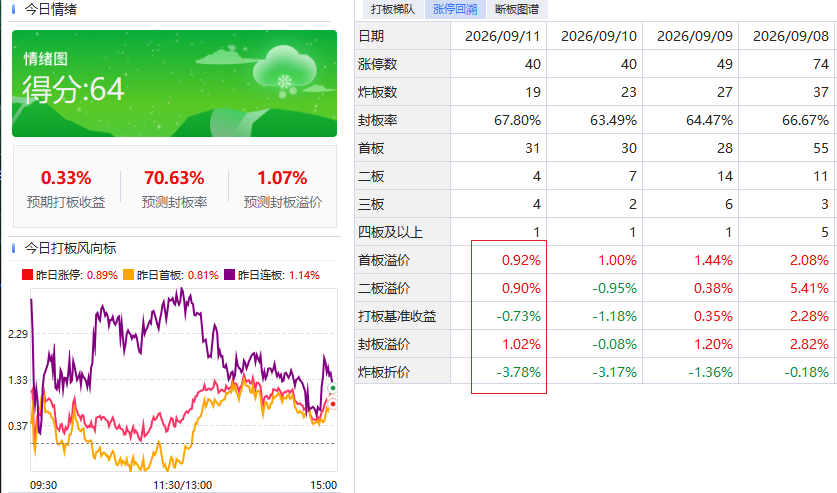The width and height of the screenshot is (837, 493).
Task: Click the cloud icon in the sentiment banner
Action: (x=284, y=69)
